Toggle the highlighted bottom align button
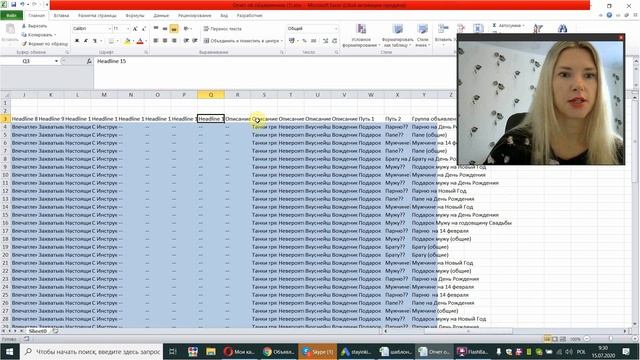640x360 pixels. 174,29
